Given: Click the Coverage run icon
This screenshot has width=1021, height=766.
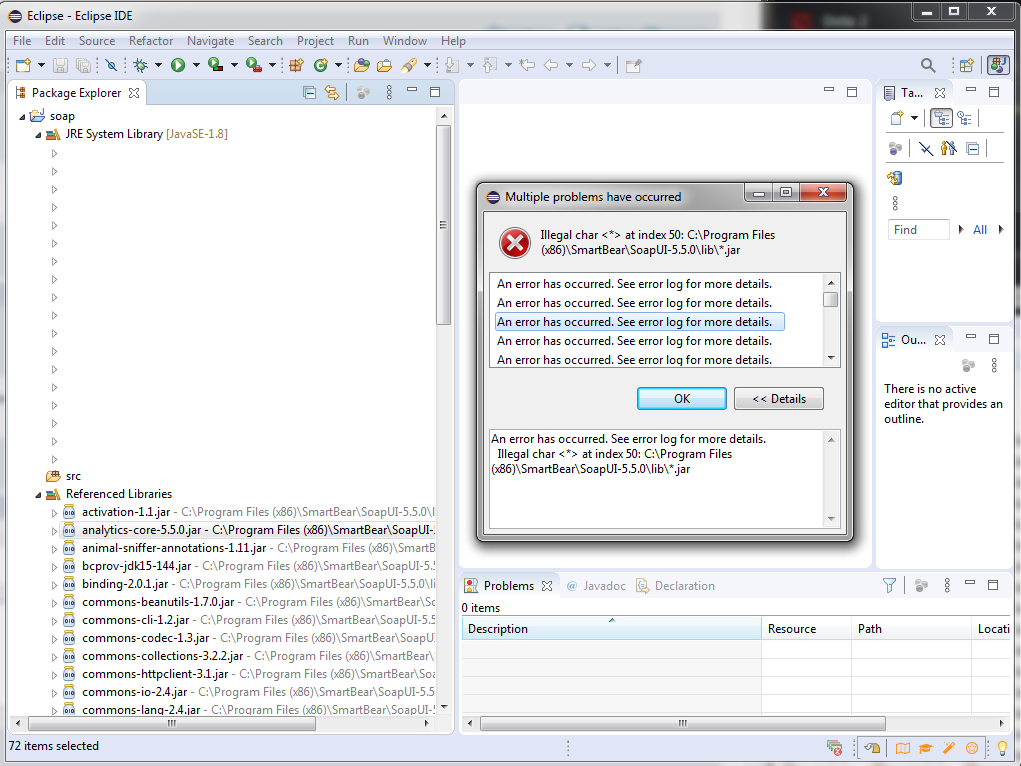Looking at the screenshot, I should pos(216,65).
